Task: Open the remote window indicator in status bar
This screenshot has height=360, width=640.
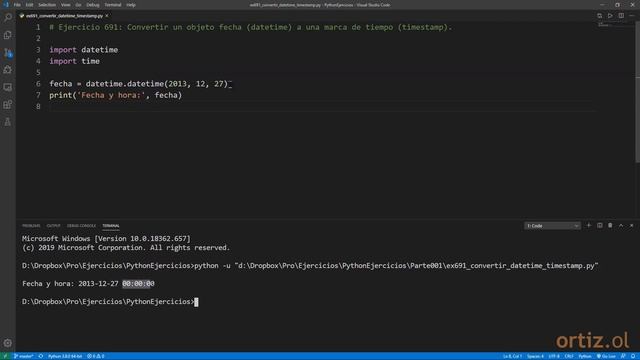Action: (5, 356)
